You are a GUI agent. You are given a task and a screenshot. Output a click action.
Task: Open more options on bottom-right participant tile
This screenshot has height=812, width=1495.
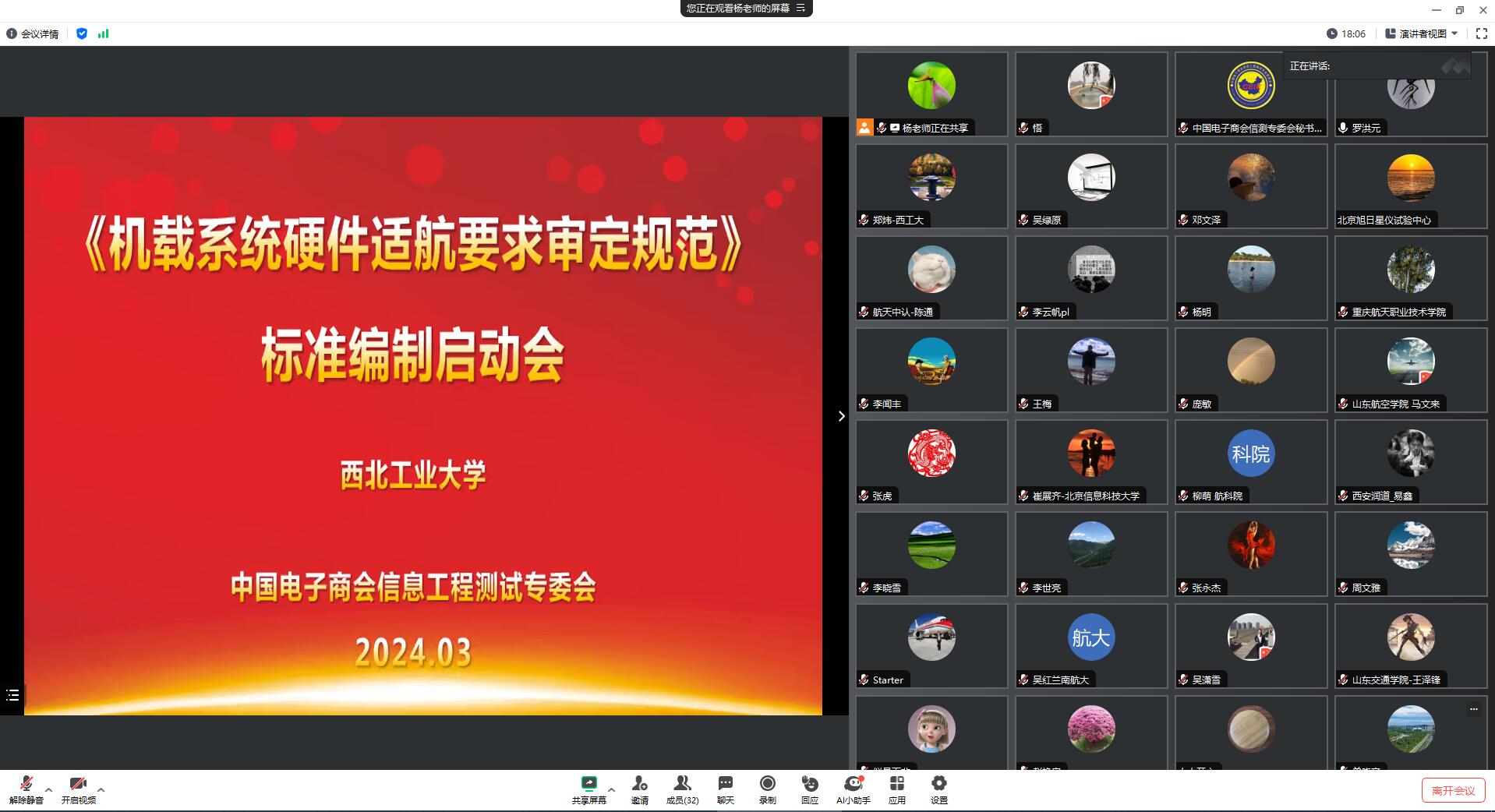pos(1473,709)
